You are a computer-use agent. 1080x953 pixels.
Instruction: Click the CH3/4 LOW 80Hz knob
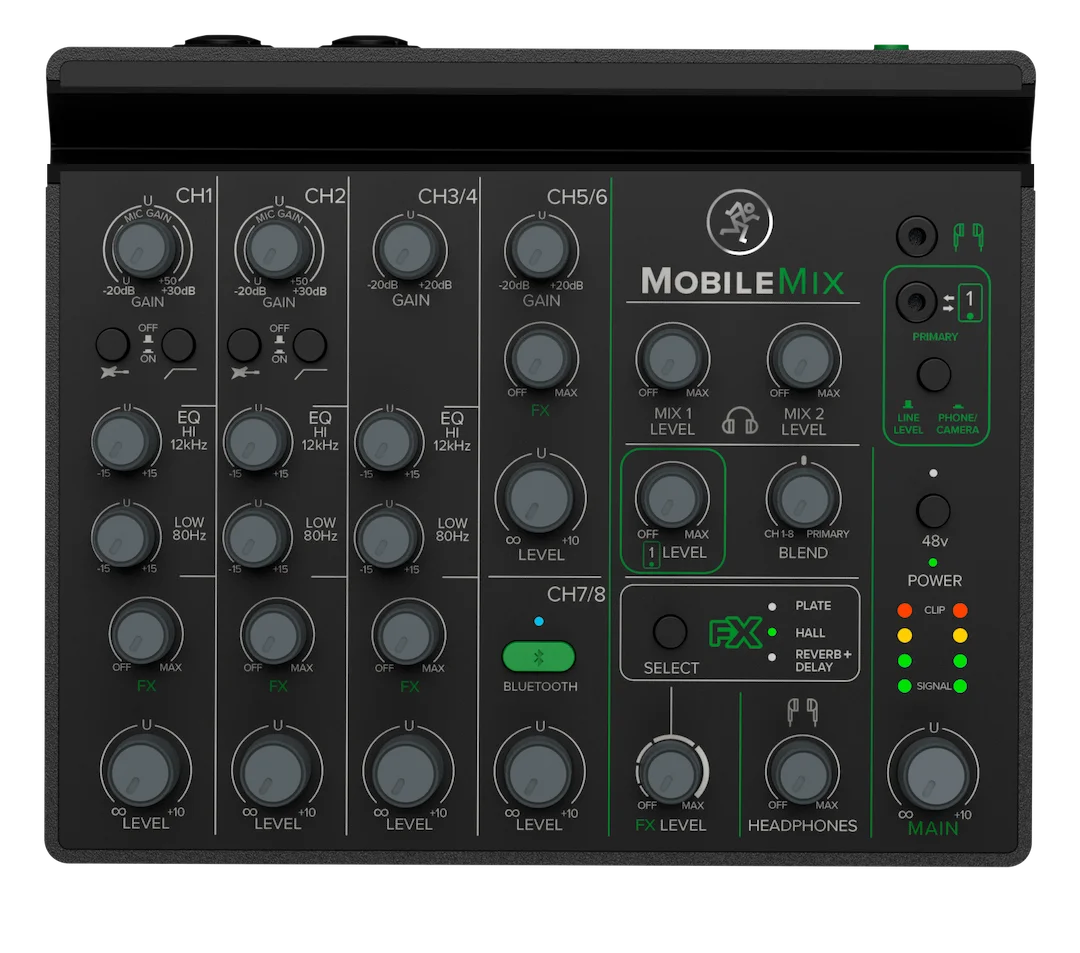point(387,537)
